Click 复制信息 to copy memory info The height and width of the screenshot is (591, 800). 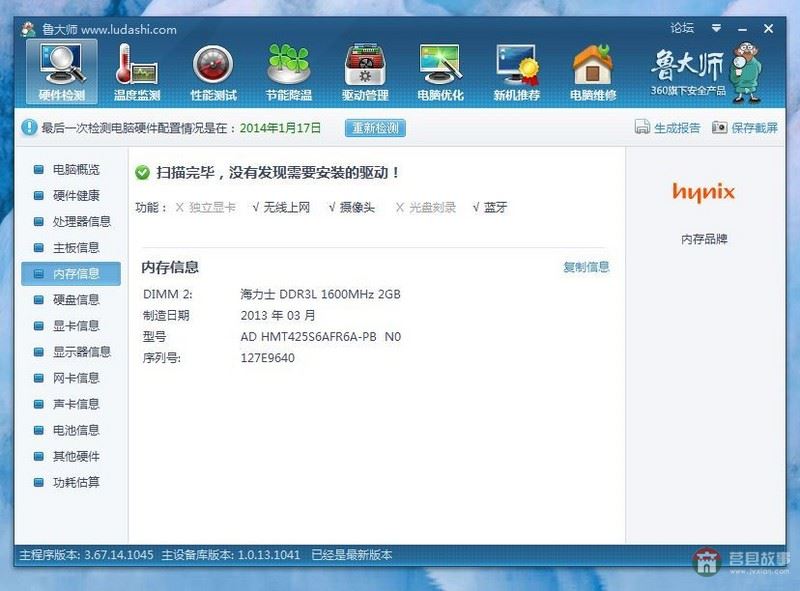586,267
